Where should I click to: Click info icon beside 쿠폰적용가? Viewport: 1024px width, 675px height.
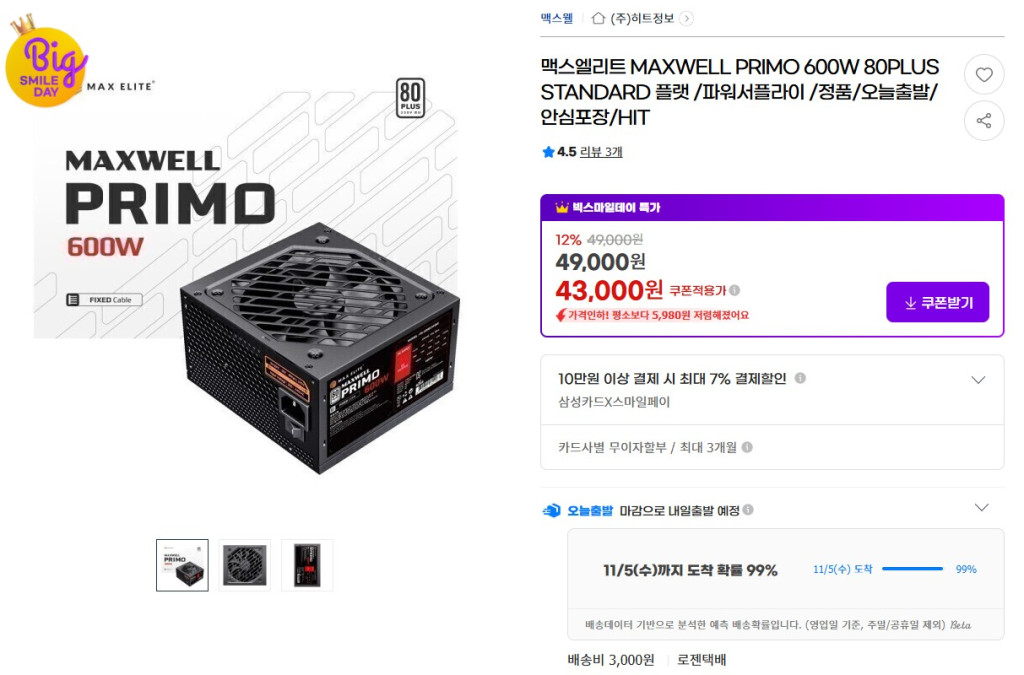point(735,290)
